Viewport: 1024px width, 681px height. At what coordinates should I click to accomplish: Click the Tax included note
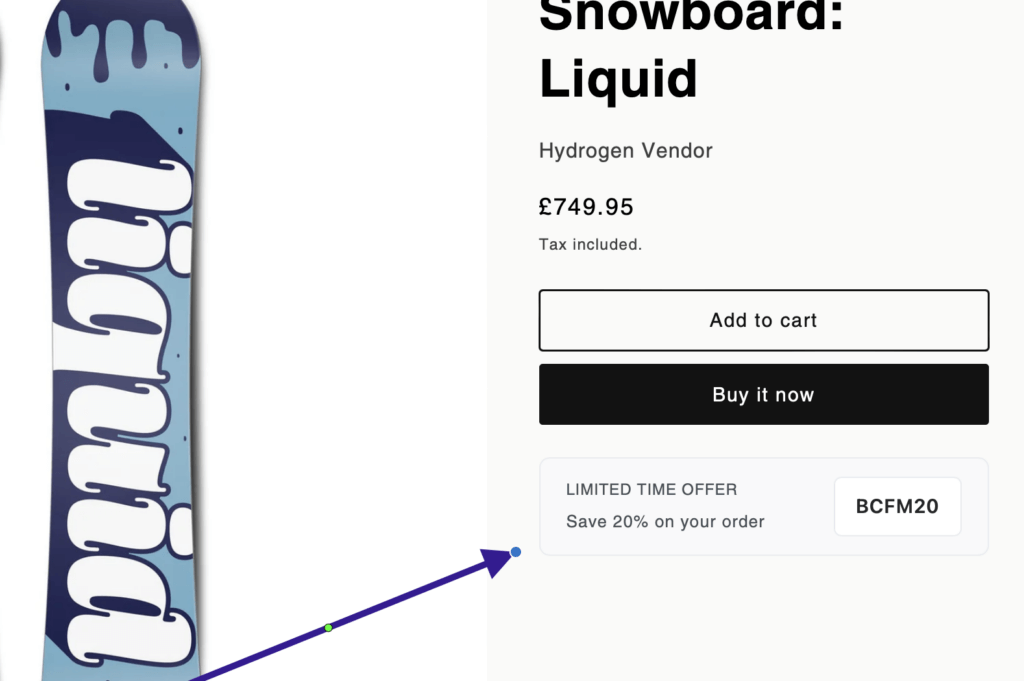point(590,244)
